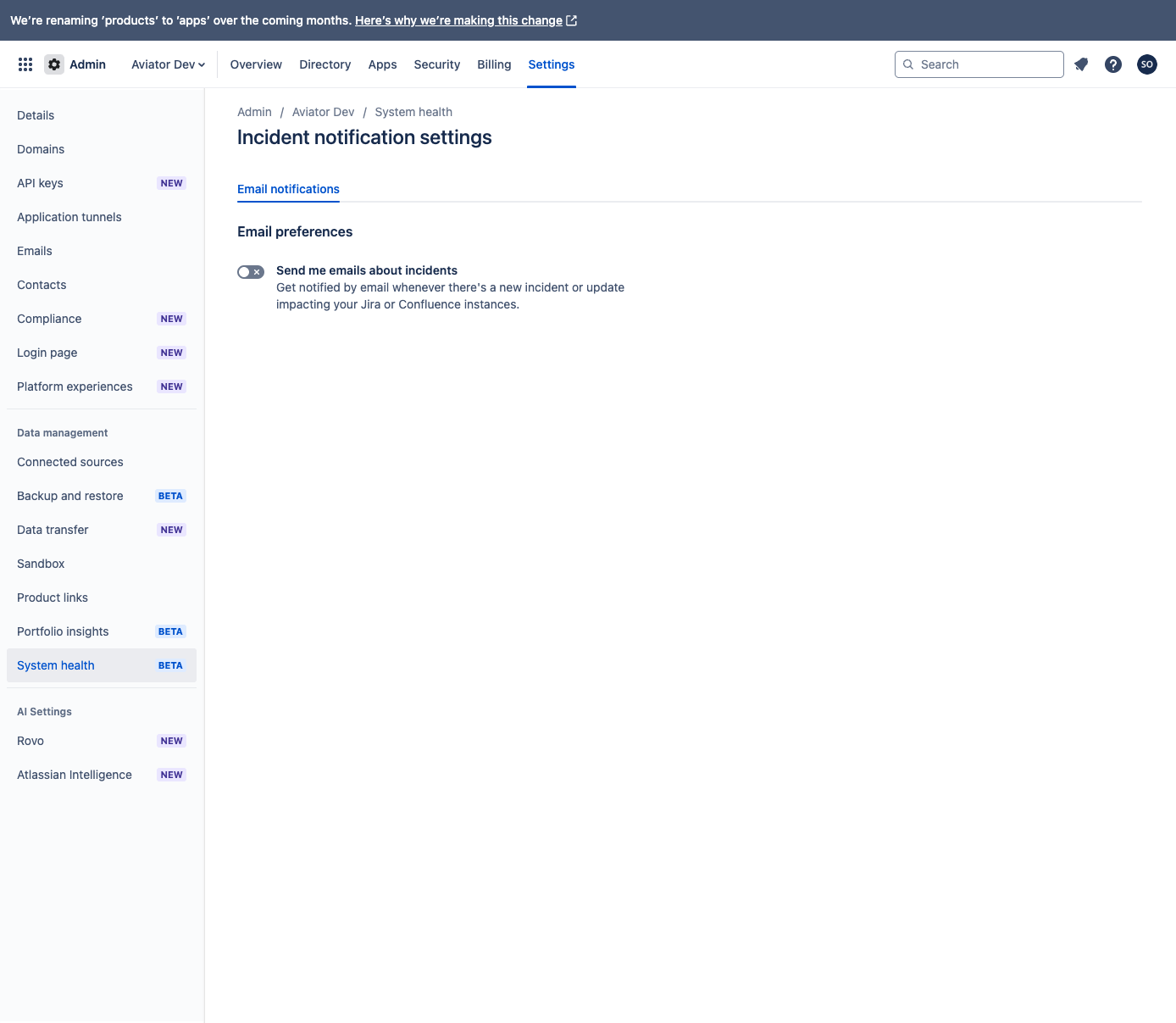Click the Email preferences heading
The width and height of the screenshot is (1176, 1023).
click(295, 231)
